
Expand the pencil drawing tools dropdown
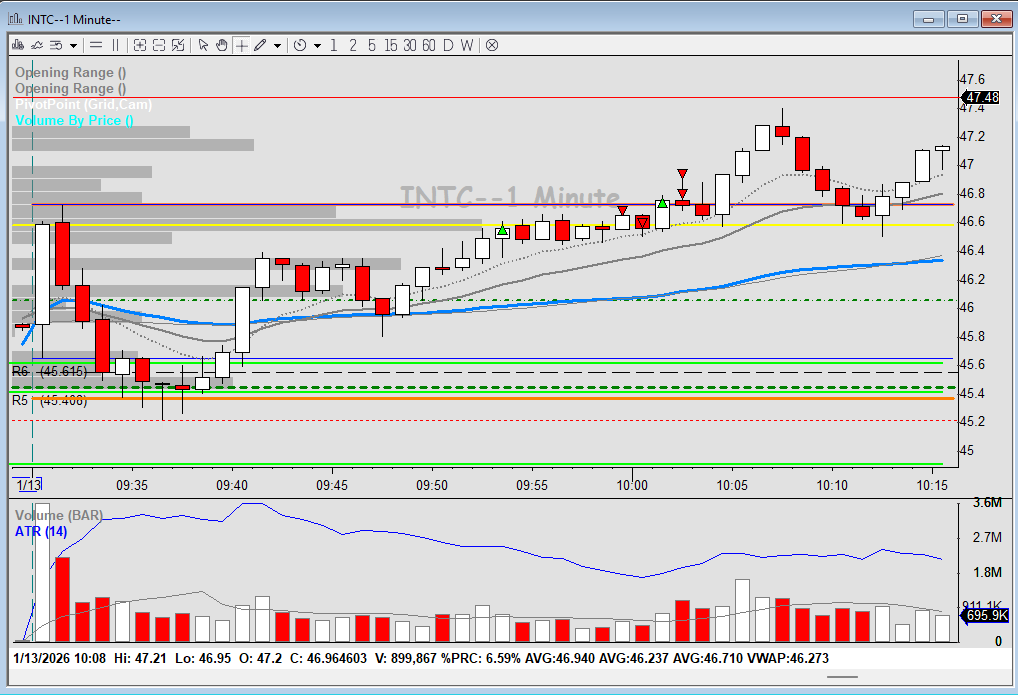(x=277, y=45)
